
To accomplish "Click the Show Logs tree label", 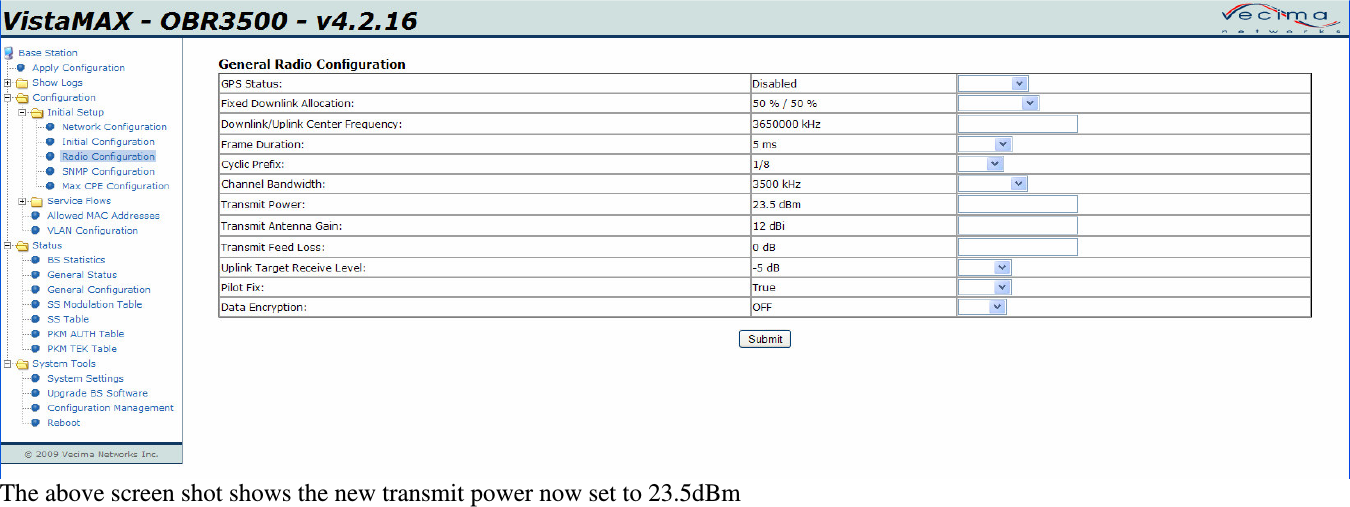I will click(57, 83).
